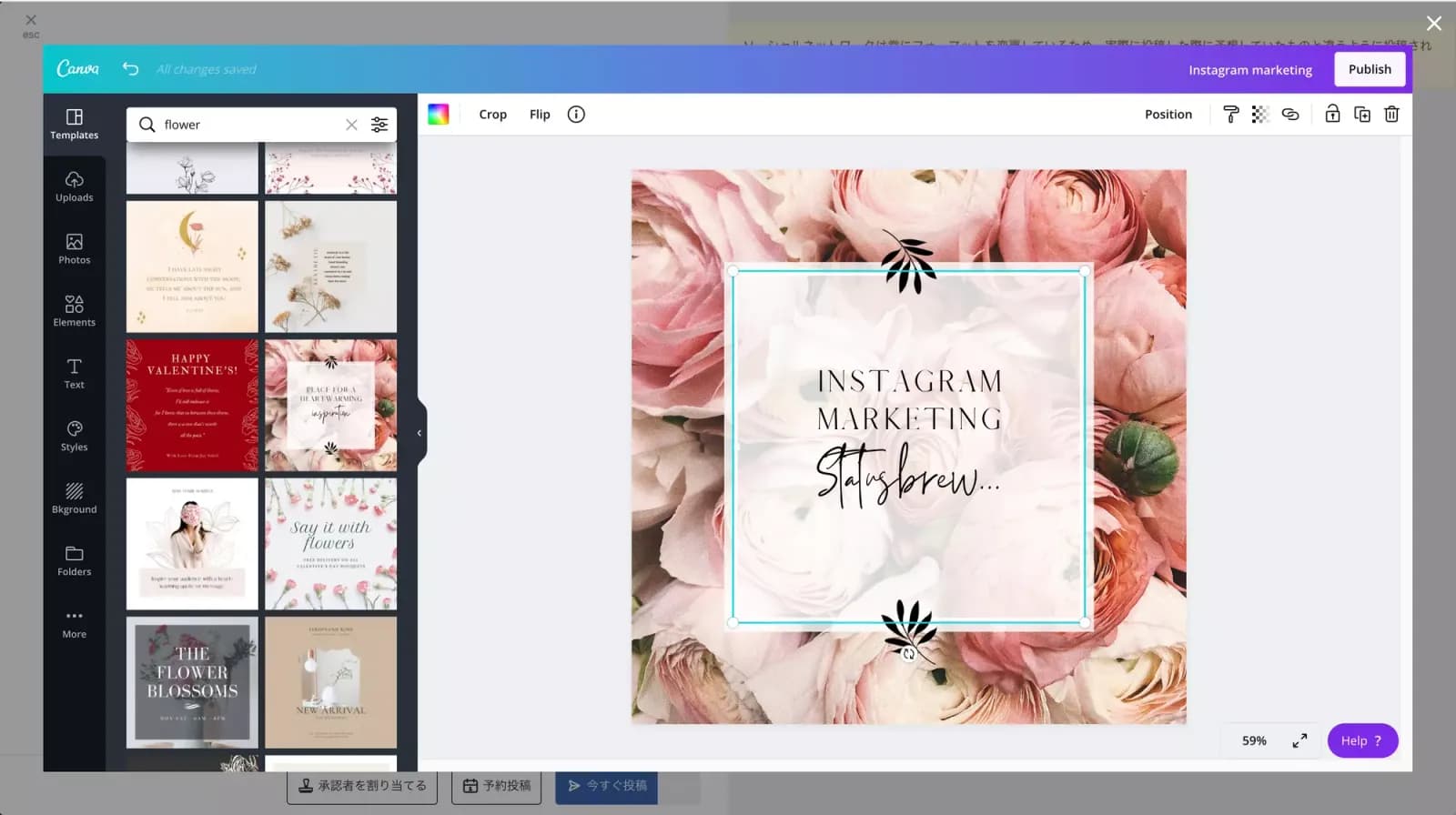Toggle fullscreen presentation mode

pos(1299,740)
